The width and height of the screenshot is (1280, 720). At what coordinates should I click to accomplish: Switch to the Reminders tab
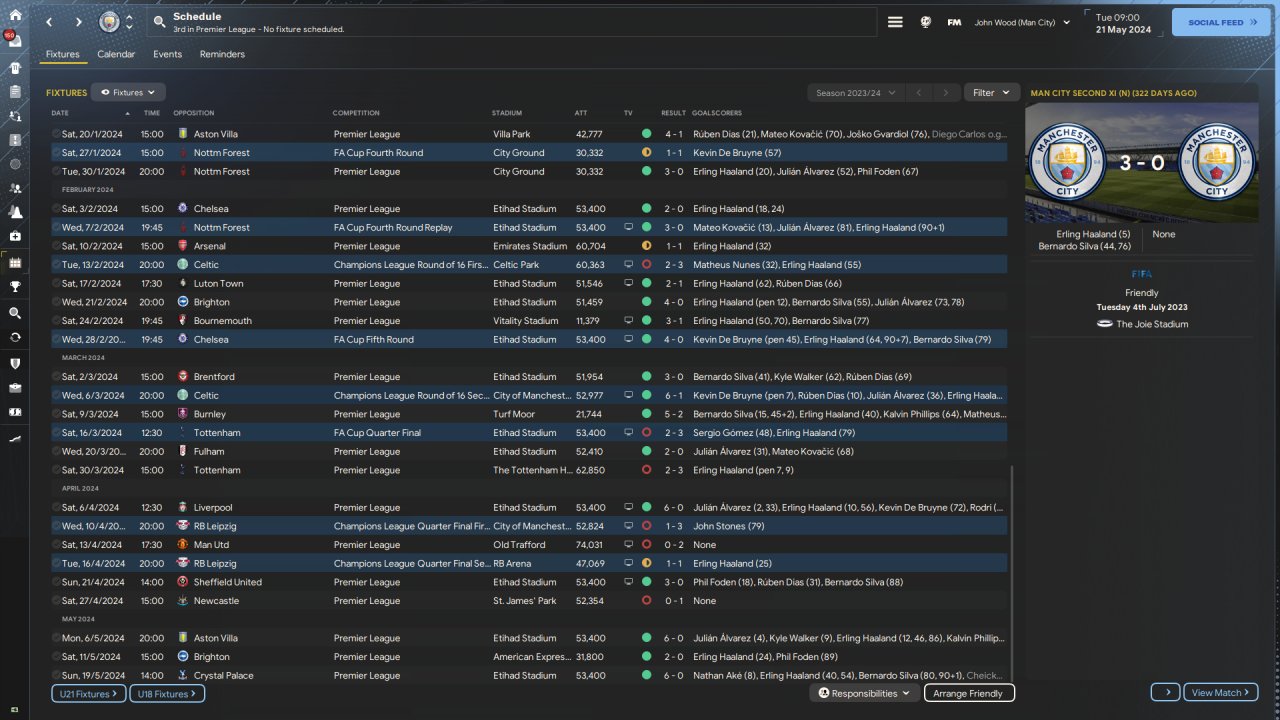(x=222, y=54)
